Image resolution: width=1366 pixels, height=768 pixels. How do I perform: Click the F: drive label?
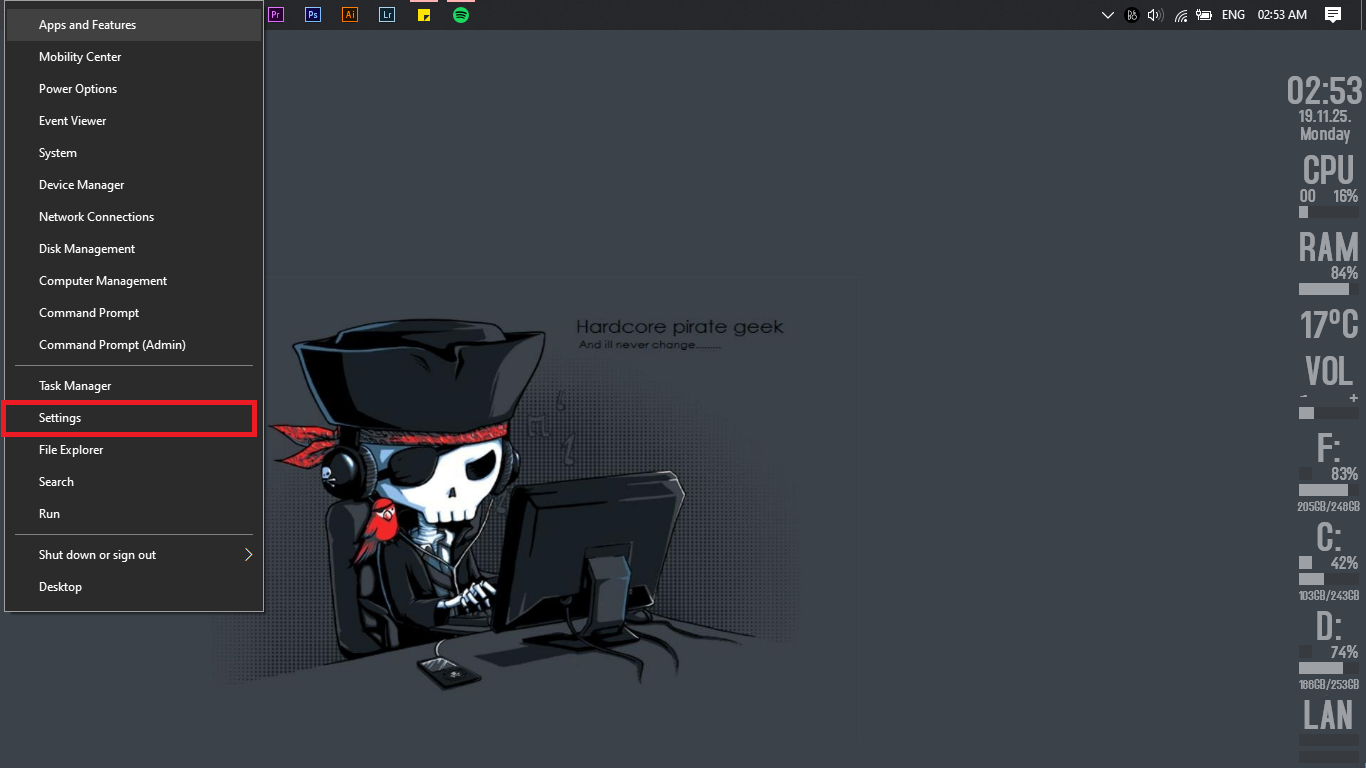[x=1328, y=447]
